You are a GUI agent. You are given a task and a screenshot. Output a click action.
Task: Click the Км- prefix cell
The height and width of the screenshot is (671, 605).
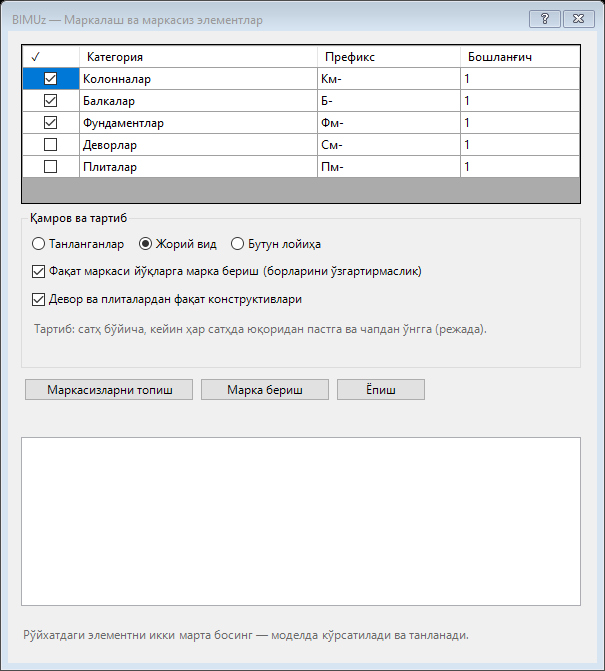[389, 79]
